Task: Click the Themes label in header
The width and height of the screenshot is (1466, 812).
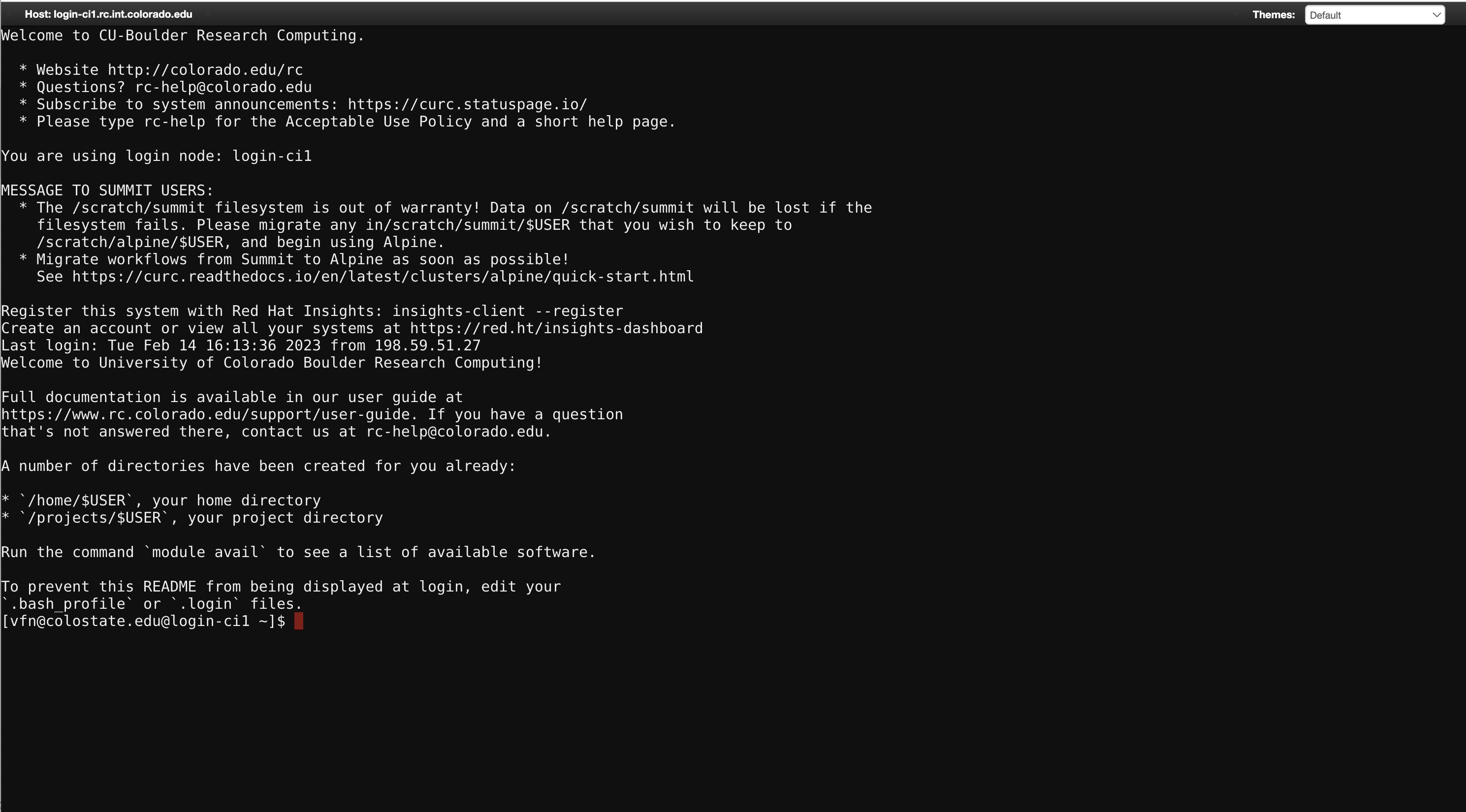Action: click(x=1273, y=15)
